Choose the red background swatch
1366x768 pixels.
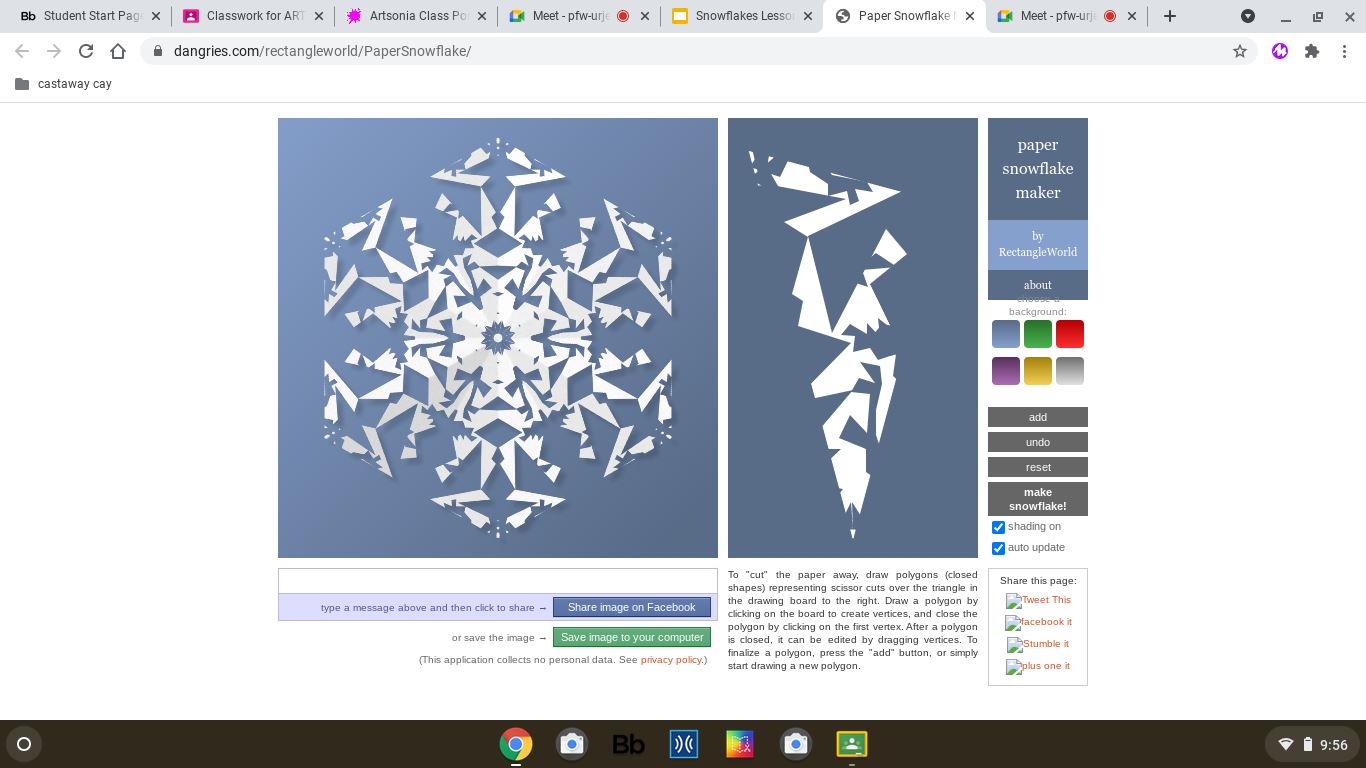coord(1069,334)
